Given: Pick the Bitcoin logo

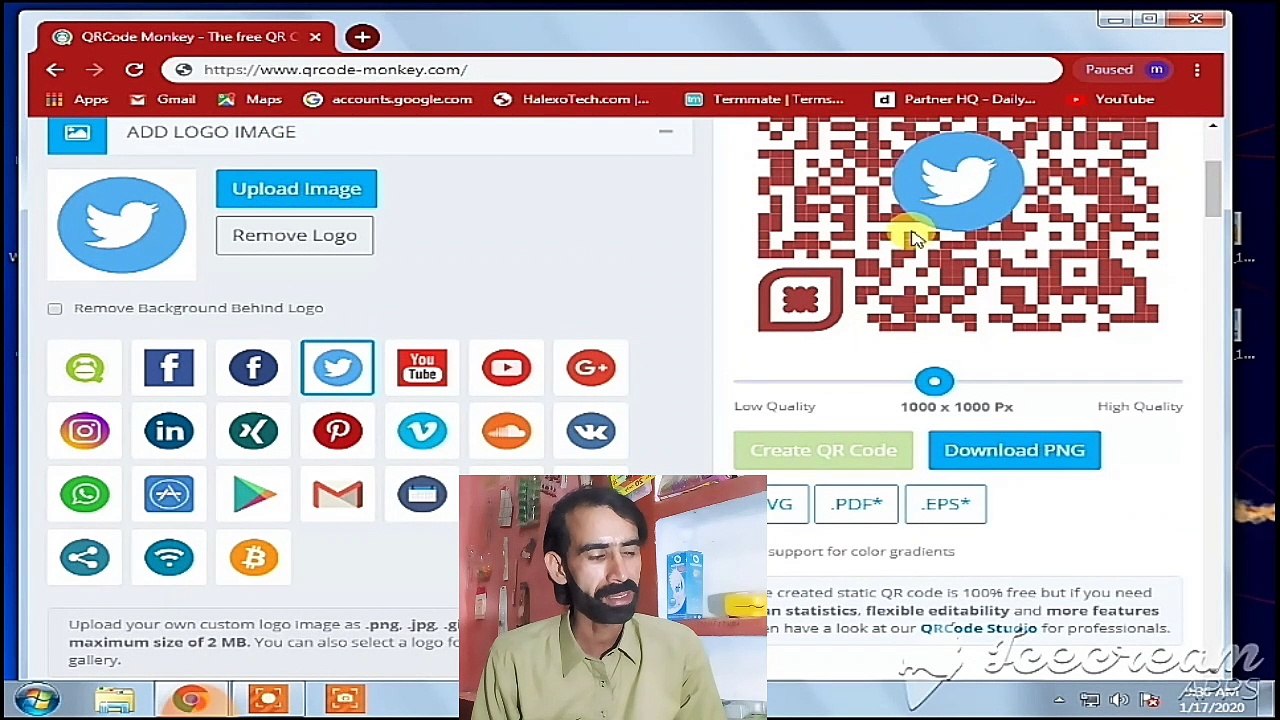Looking at the screenshot, I should tap(253, 557).
